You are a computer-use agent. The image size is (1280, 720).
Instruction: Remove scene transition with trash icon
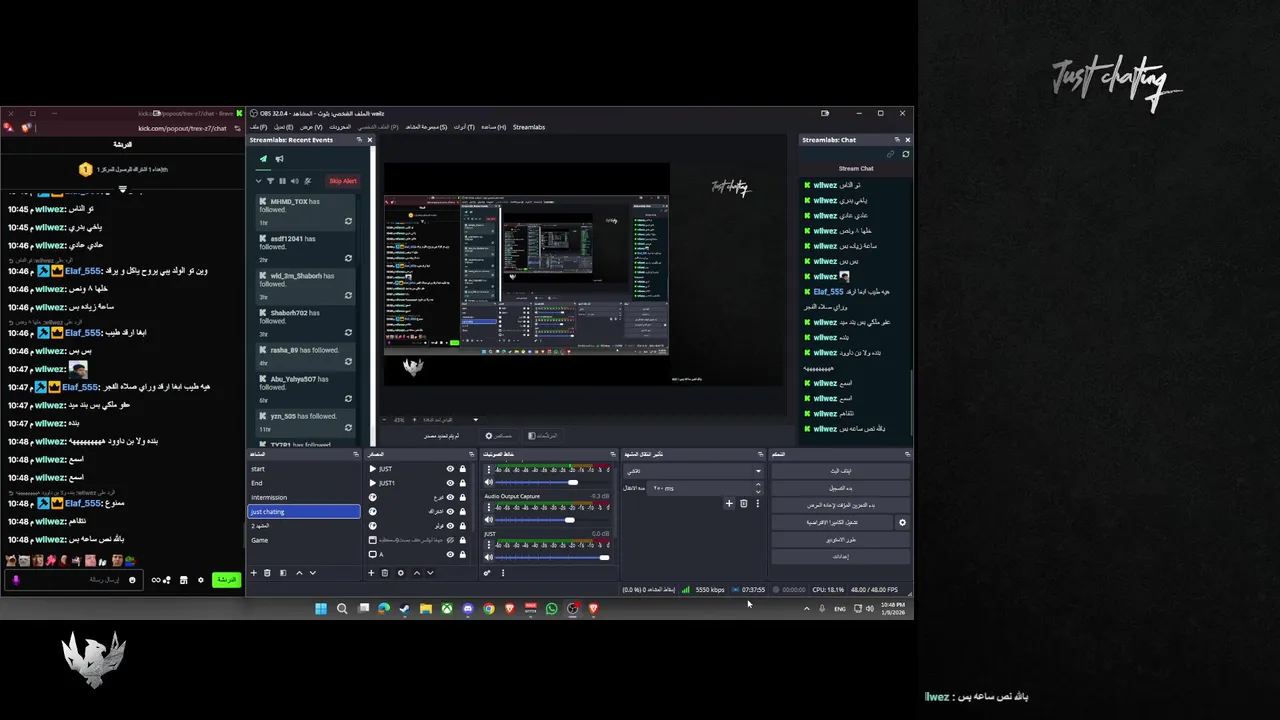pyautogui.click(x=744, y=504)
